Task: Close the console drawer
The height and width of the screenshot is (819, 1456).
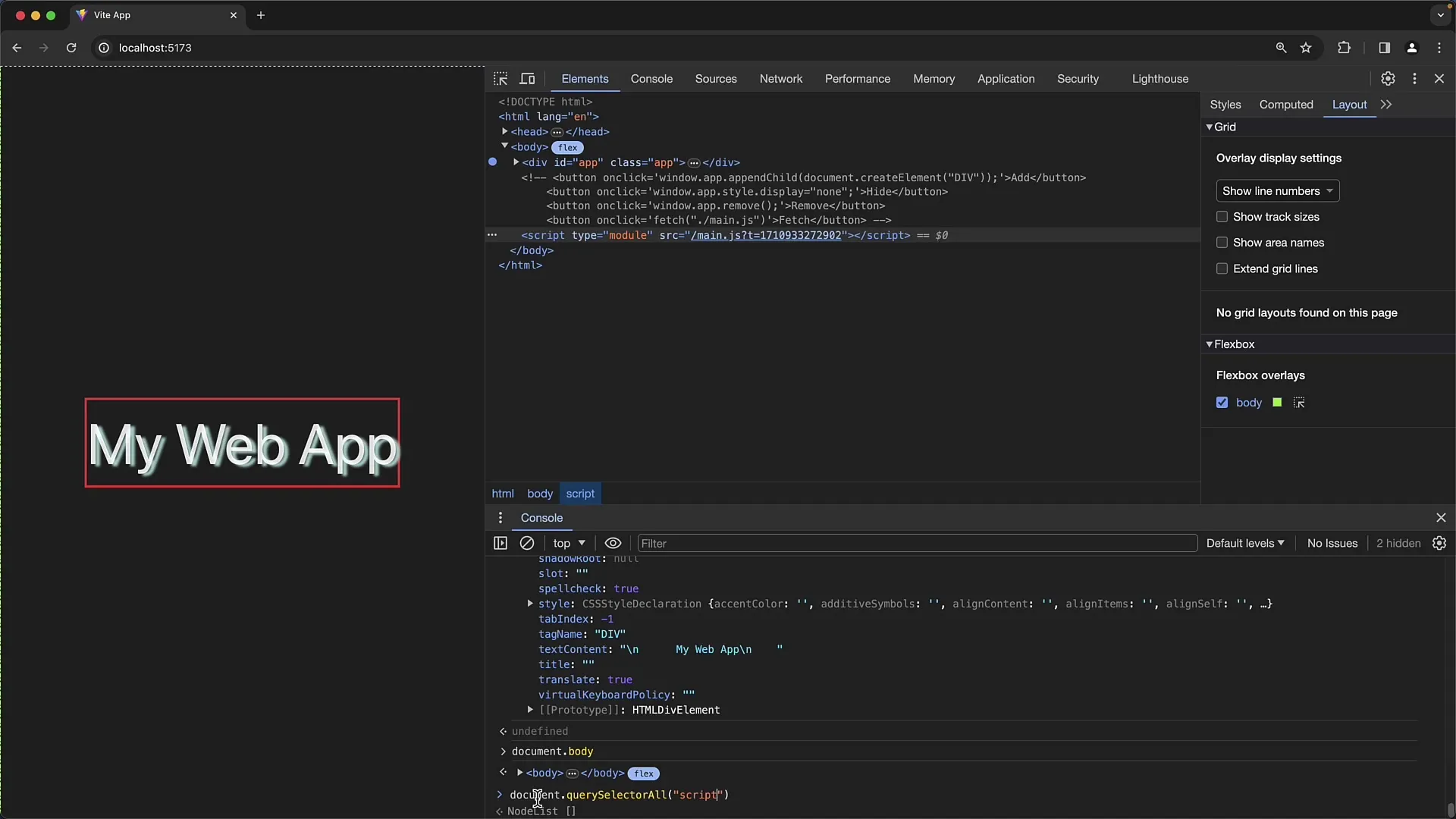Action: [x=1441, y=518]
